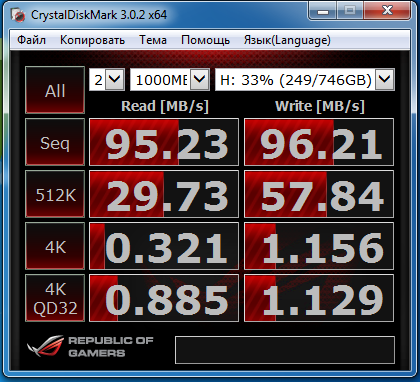The image size is (420, 382).
Task: Click the Republic of Gamers logo
Action: 90,347
